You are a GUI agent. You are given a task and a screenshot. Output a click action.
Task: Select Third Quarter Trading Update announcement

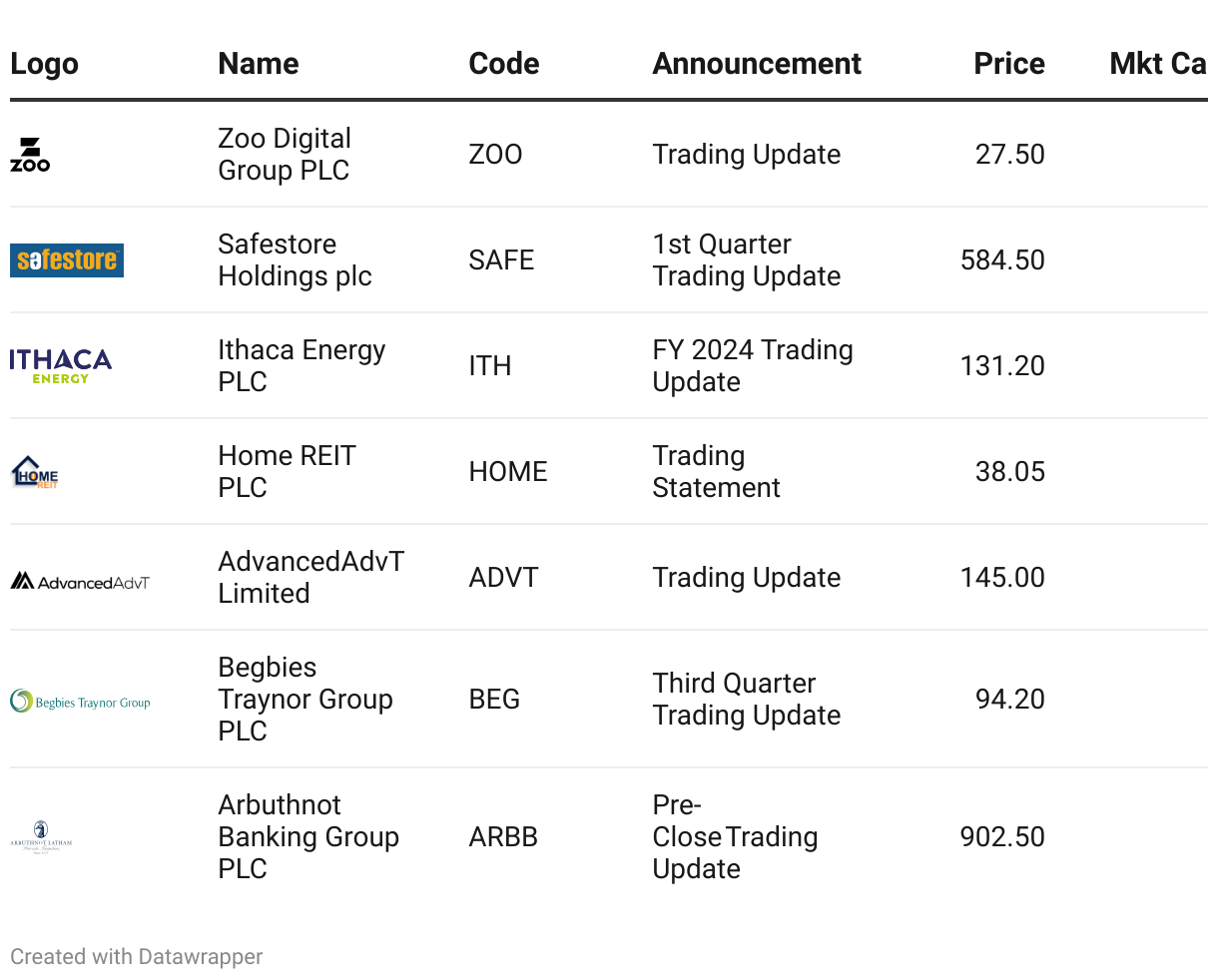747,700
